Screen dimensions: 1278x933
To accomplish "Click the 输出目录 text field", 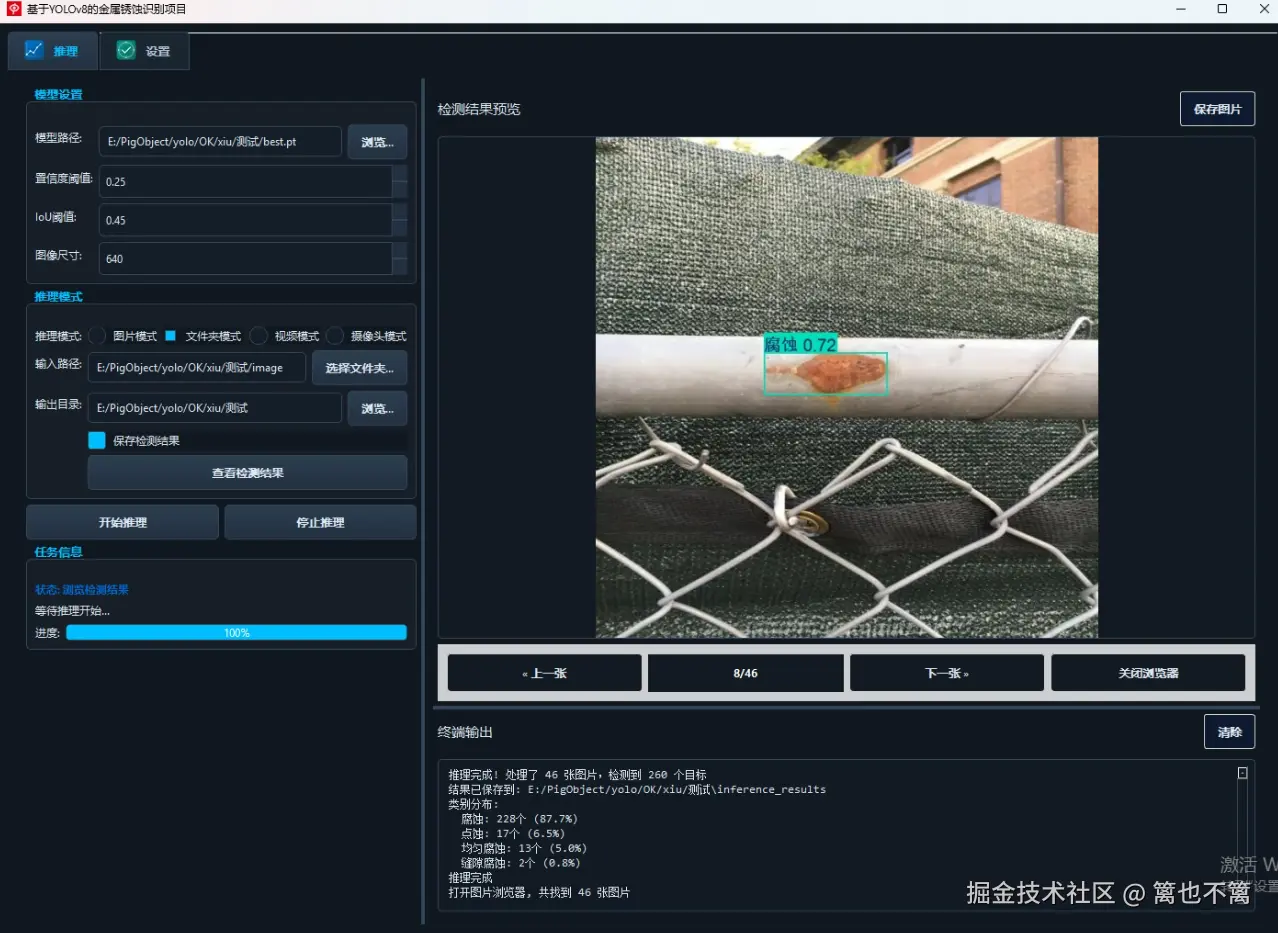I will [x=215, y=408].
